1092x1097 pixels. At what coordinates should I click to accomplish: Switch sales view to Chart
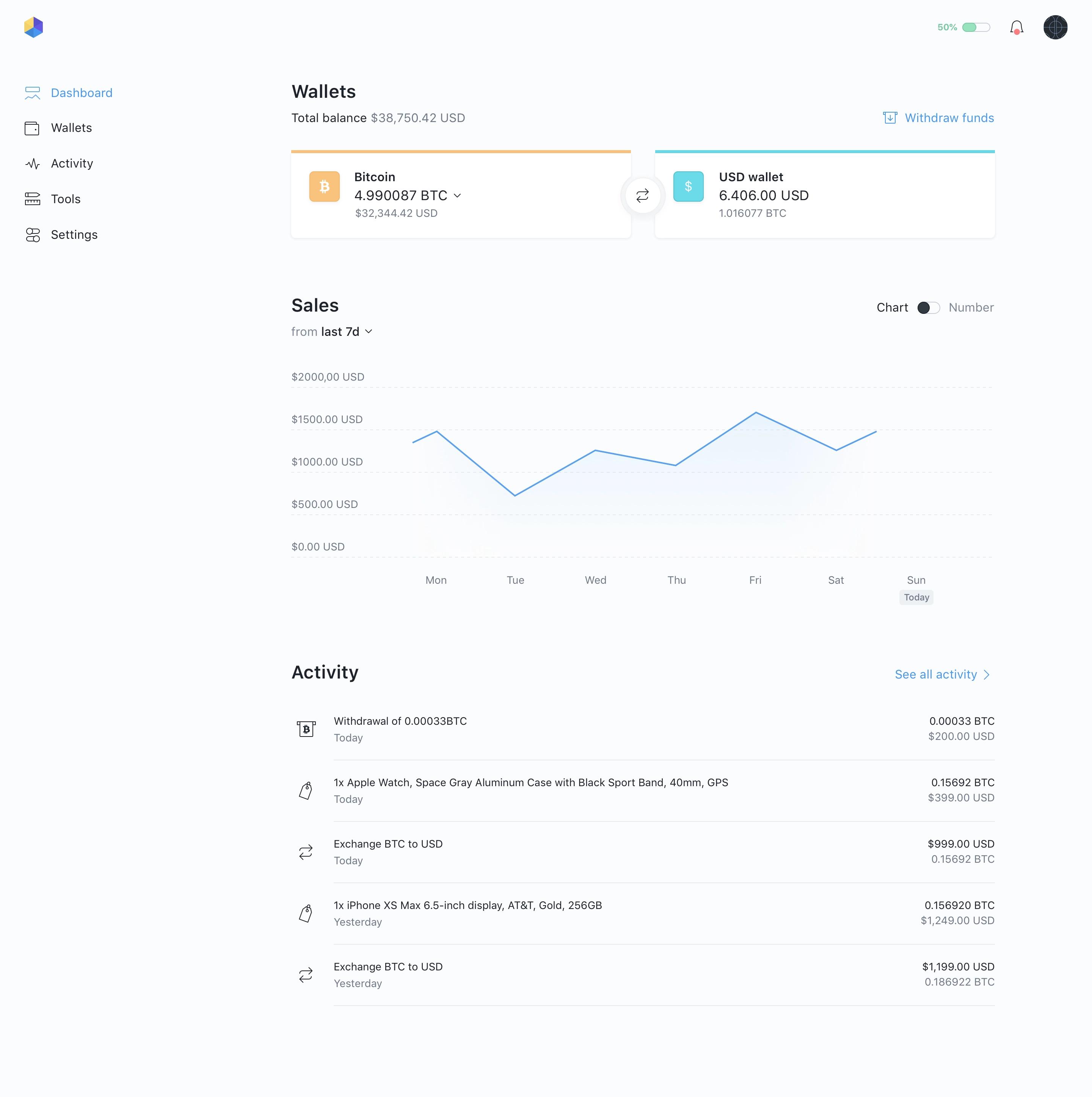click(x=892, y=308)
